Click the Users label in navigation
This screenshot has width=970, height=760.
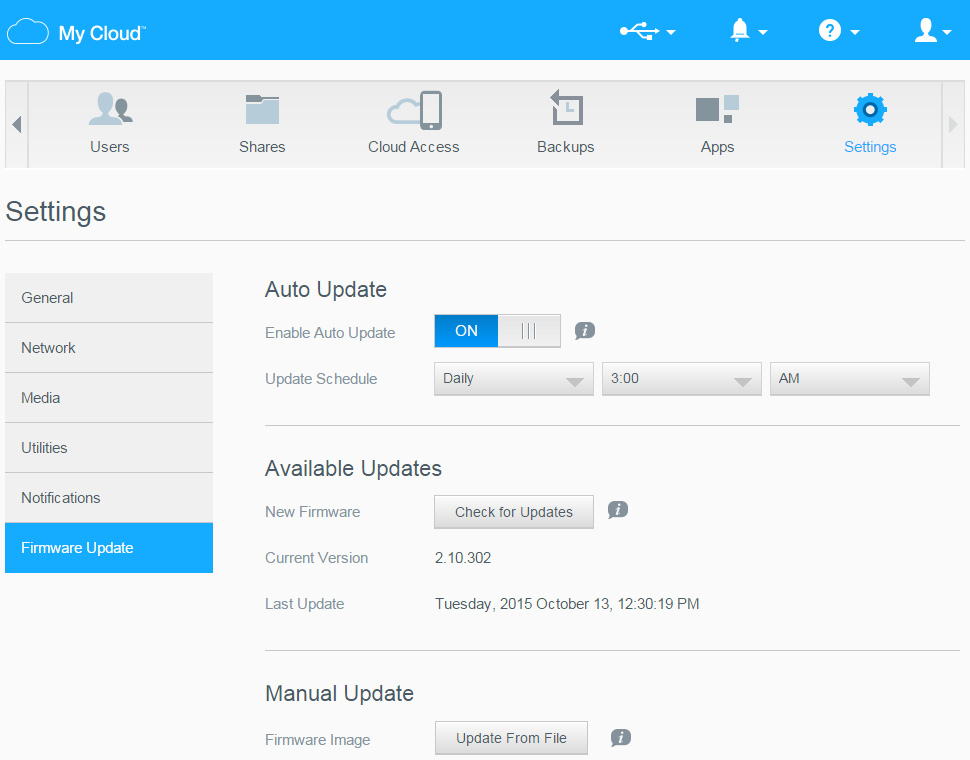pyautogui.click(x=109, y=147)
